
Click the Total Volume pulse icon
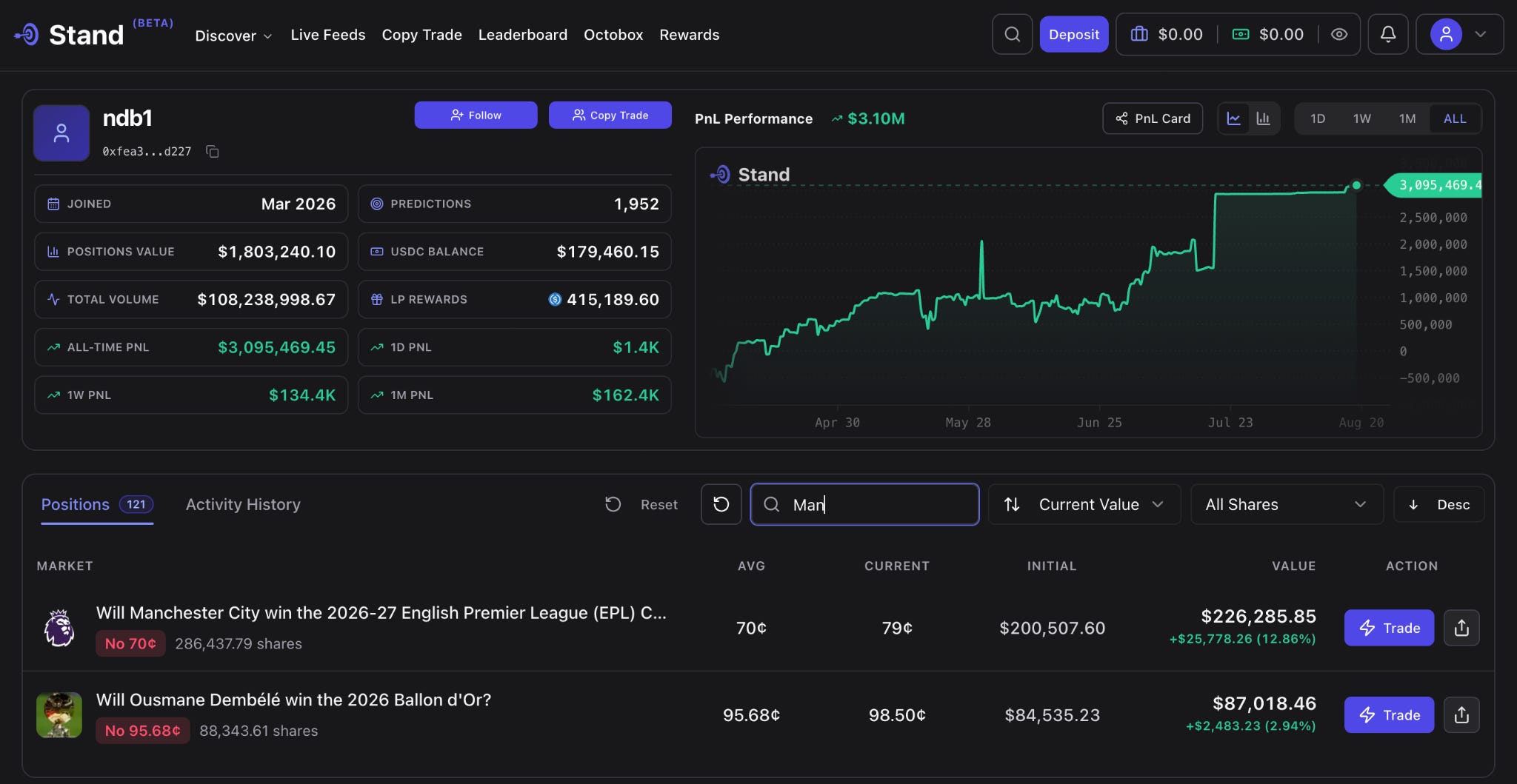[53, 299]
